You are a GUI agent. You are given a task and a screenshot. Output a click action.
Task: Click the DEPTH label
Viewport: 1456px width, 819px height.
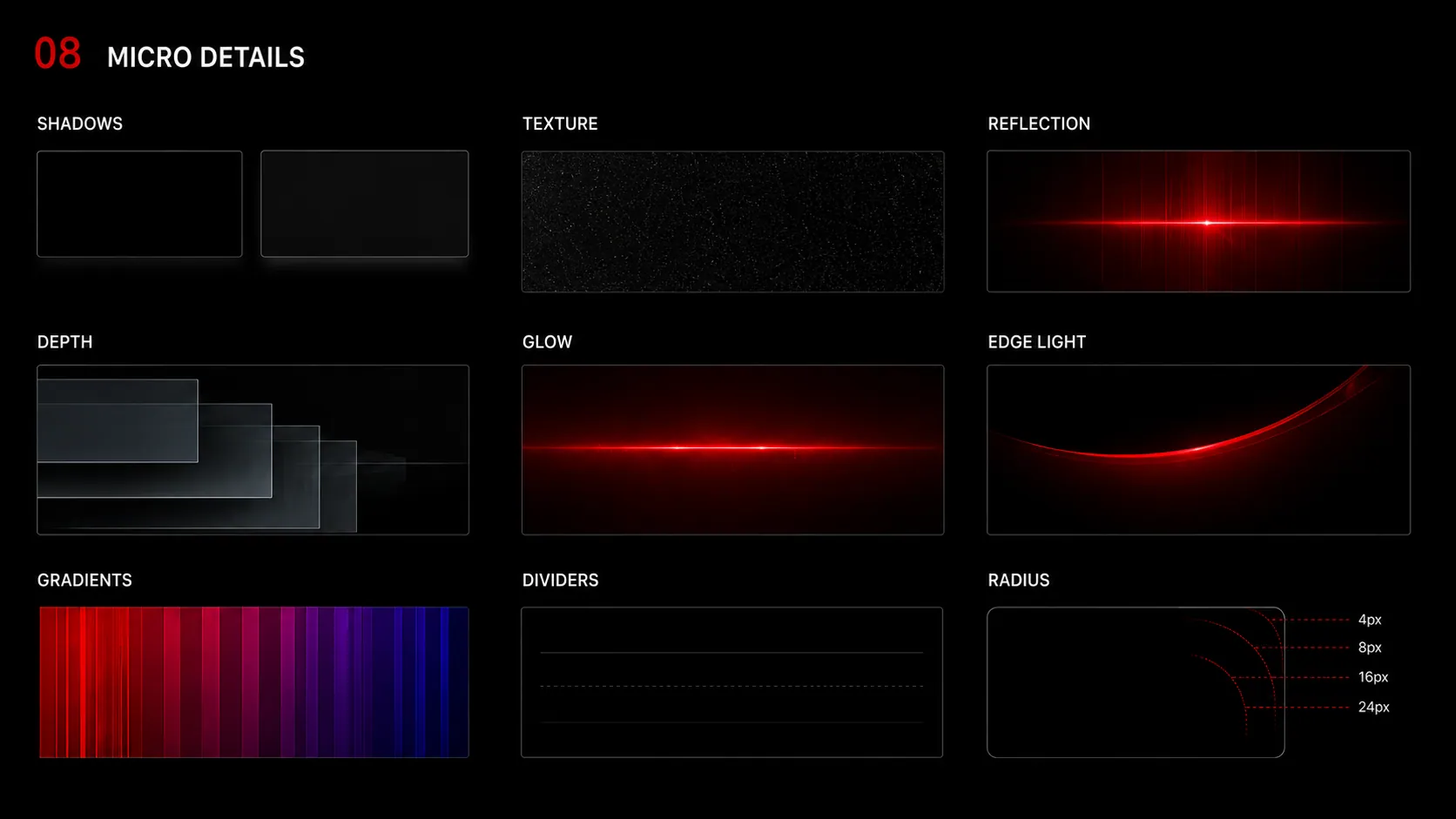tap(64, 342)
